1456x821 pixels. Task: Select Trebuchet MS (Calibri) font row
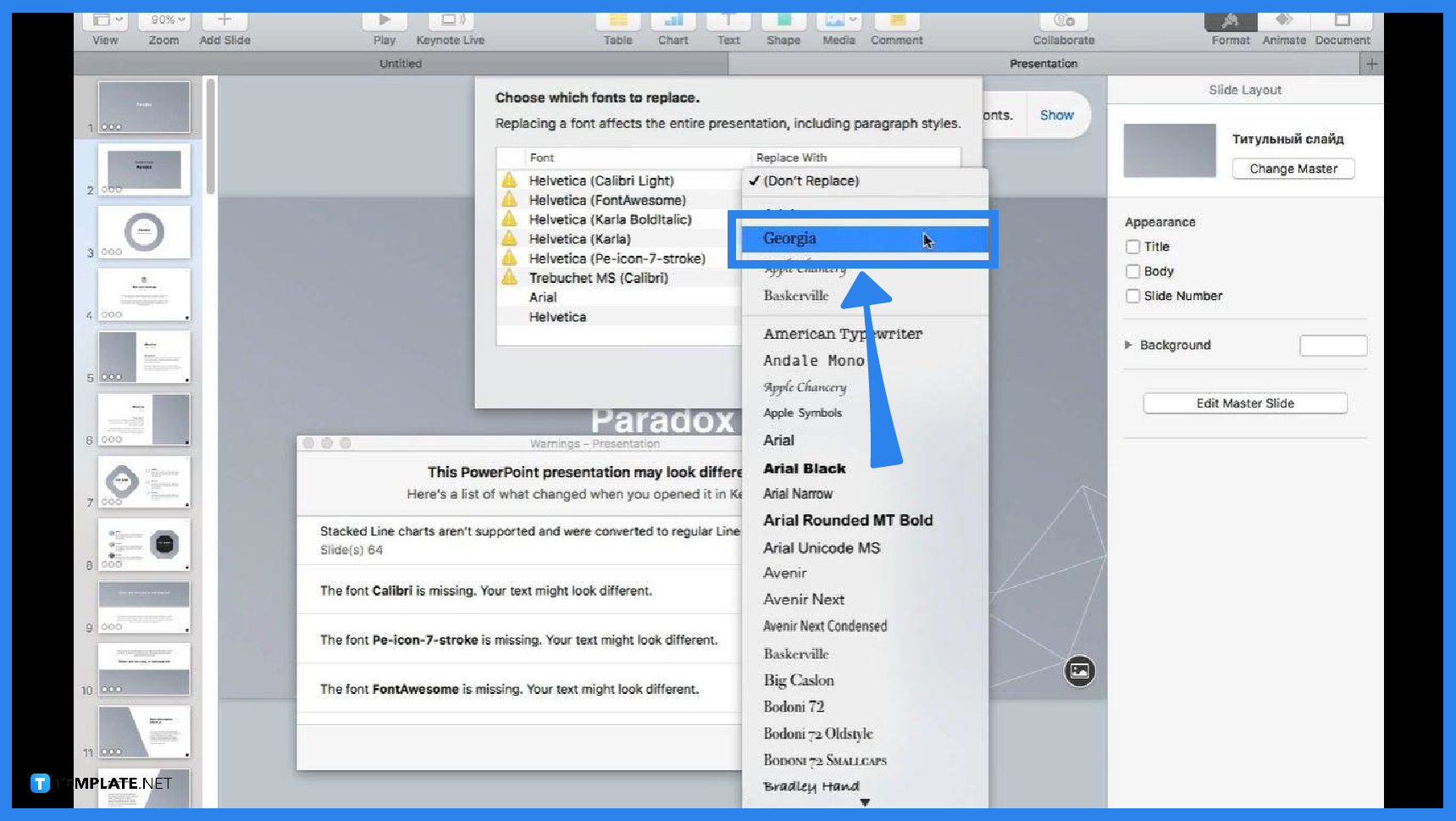pyautogui.click(x=618, y=278)
